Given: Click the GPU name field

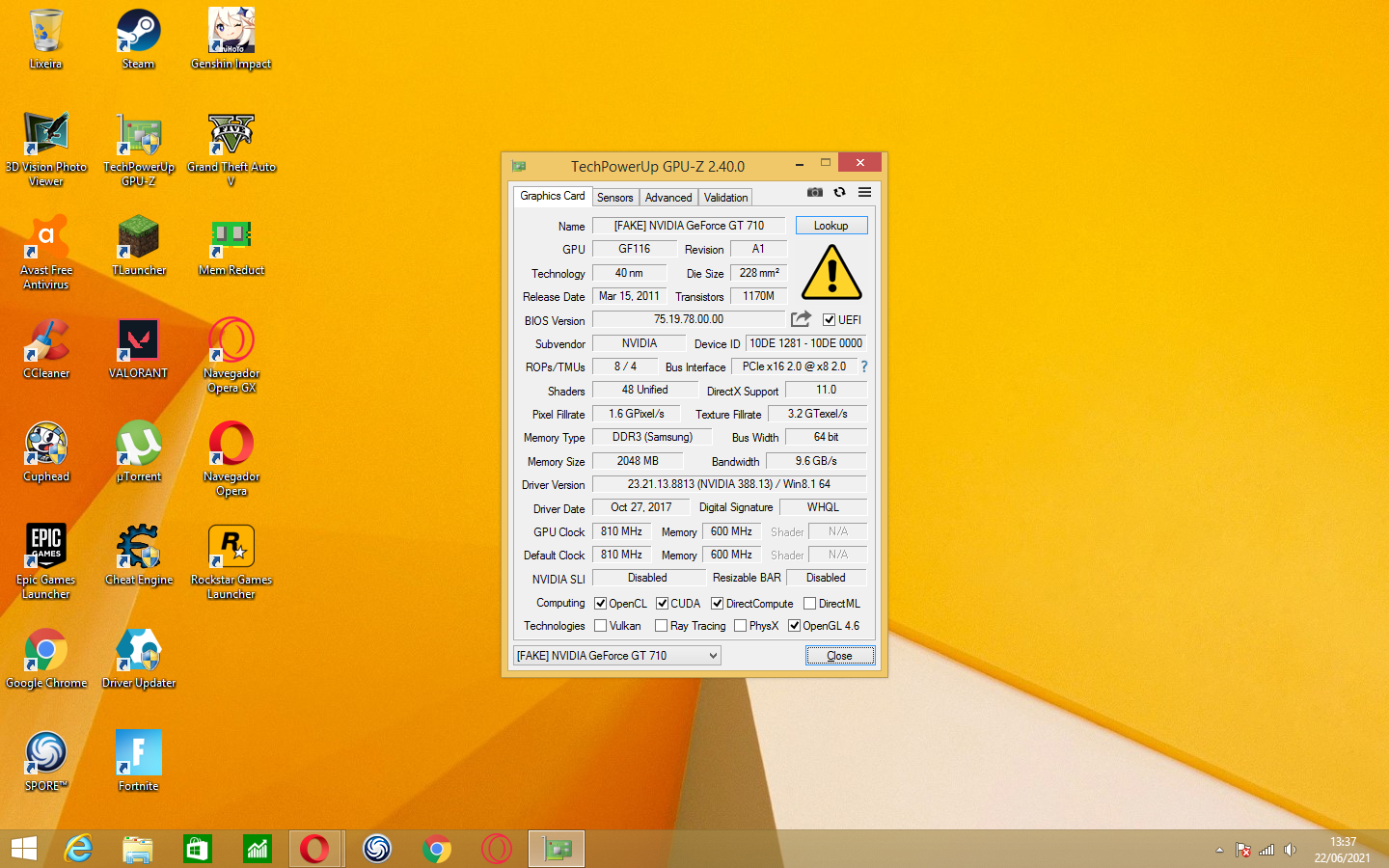Looking at the screenshot, I should click(689, 226).
